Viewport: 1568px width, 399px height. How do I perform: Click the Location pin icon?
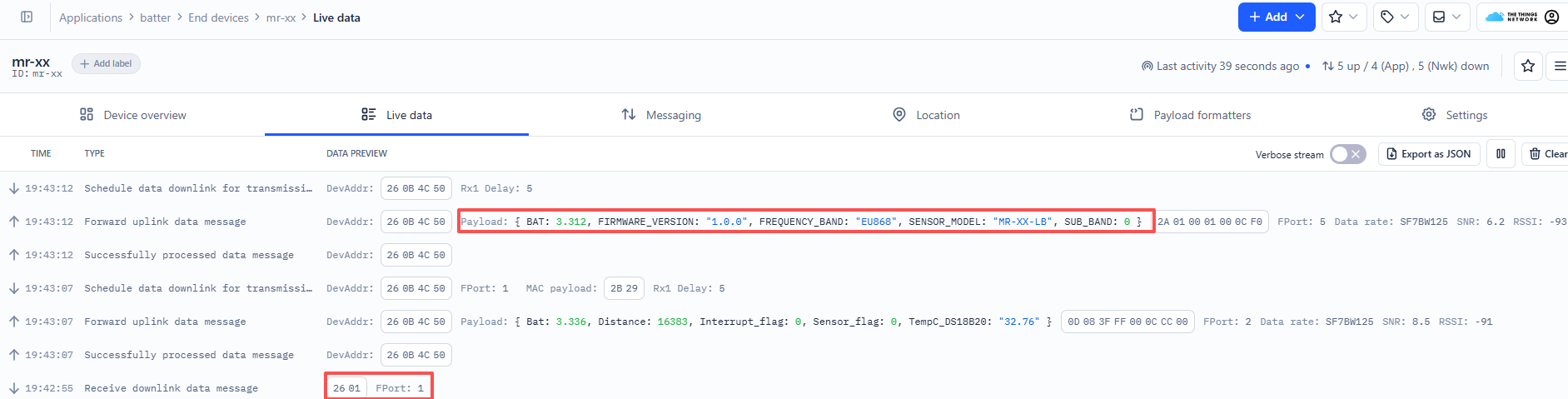tap(899, 114)
